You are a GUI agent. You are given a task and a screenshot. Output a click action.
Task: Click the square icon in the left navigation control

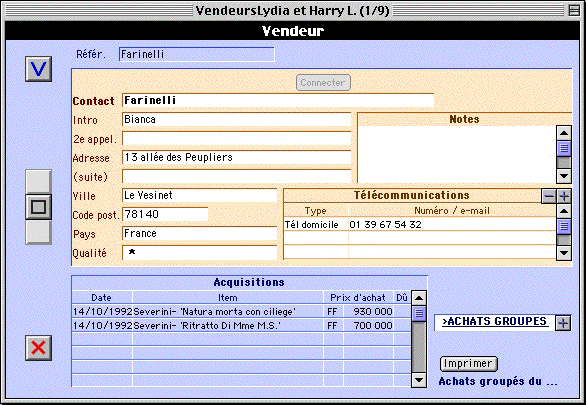38,207
